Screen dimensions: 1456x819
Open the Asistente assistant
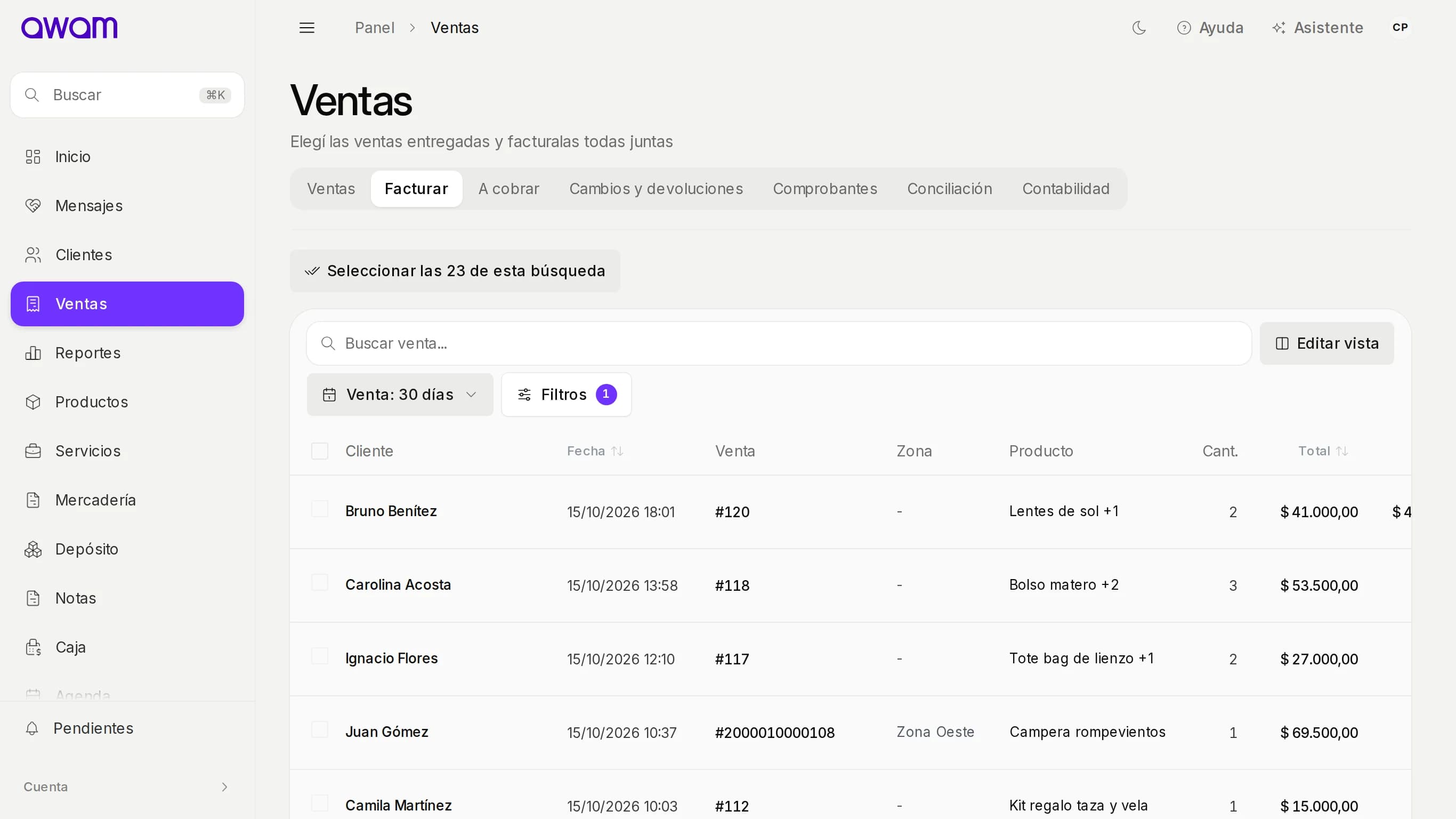[x=1317, y=28]
